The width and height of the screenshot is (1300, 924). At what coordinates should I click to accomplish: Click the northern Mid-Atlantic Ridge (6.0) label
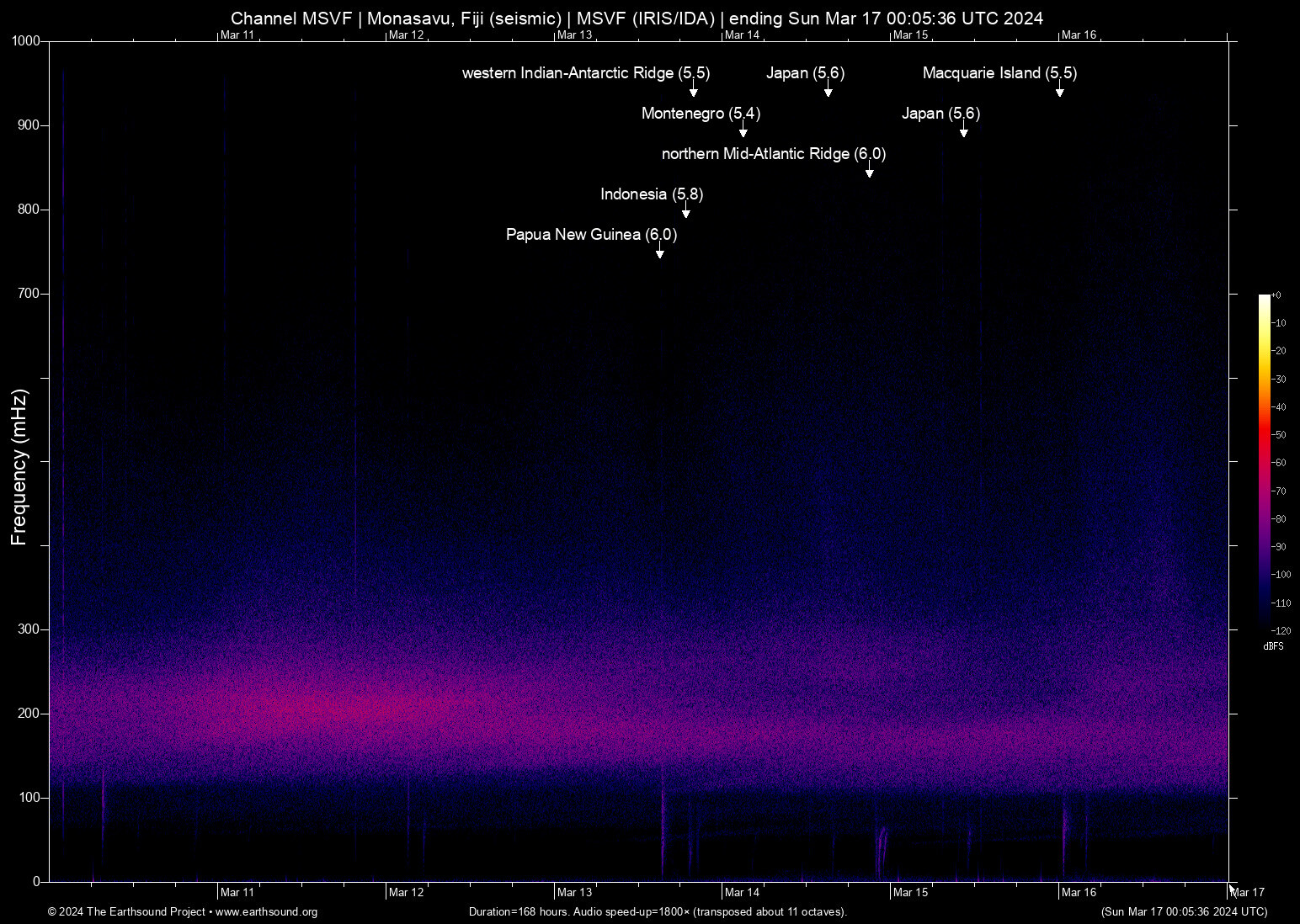[x=773, y=154]
